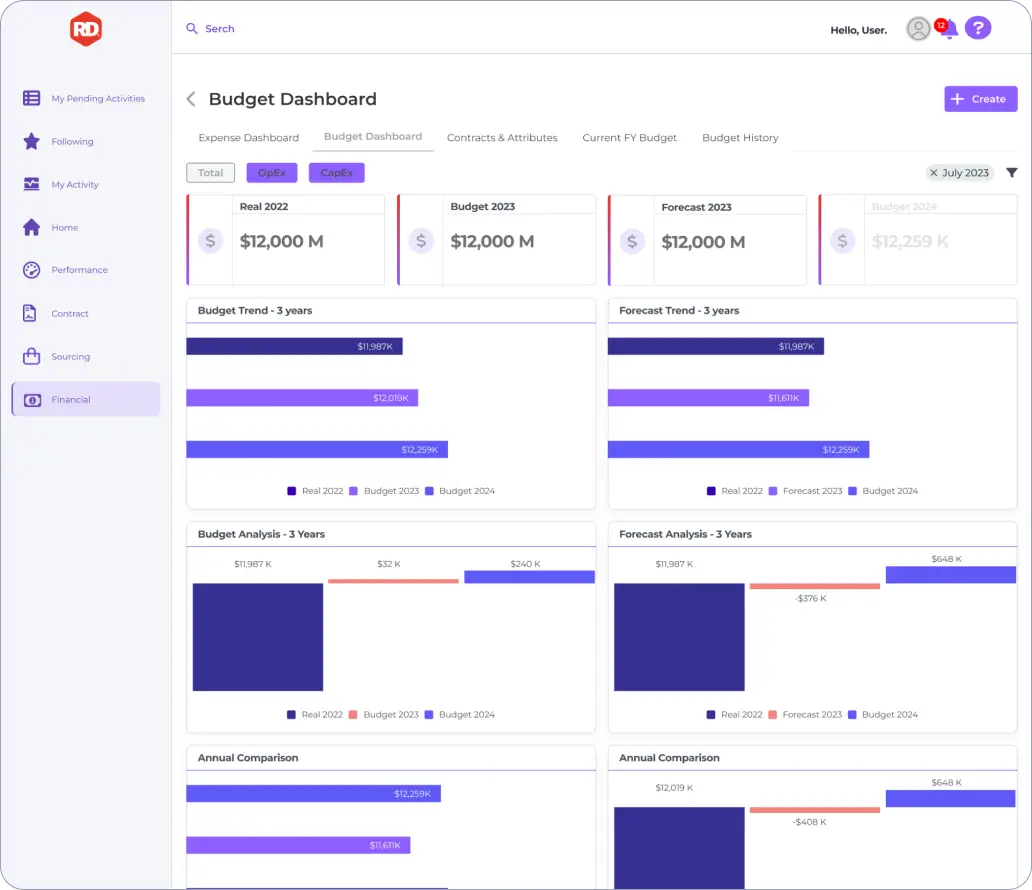Click the $12,019K bar in Budget Trend
The image size is (1032, 890).
(x=302, y=398)
